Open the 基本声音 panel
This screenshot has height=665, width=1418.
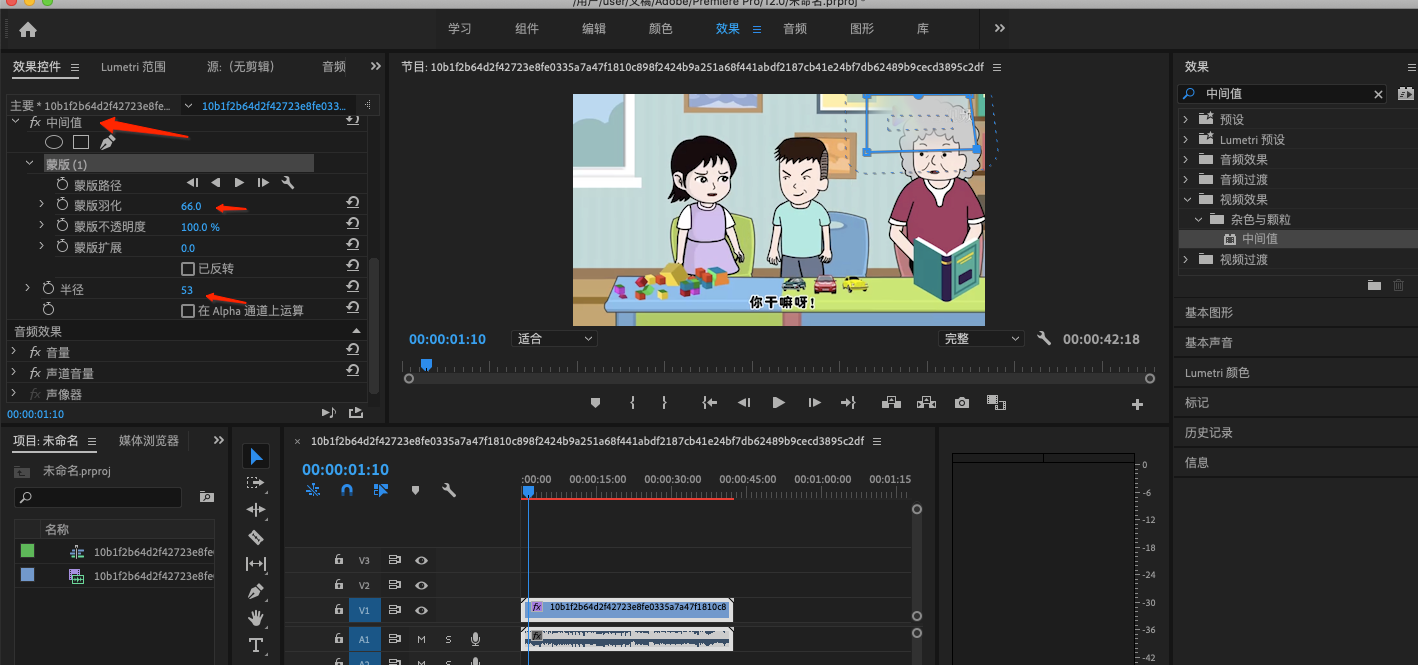click(1209, 342)
